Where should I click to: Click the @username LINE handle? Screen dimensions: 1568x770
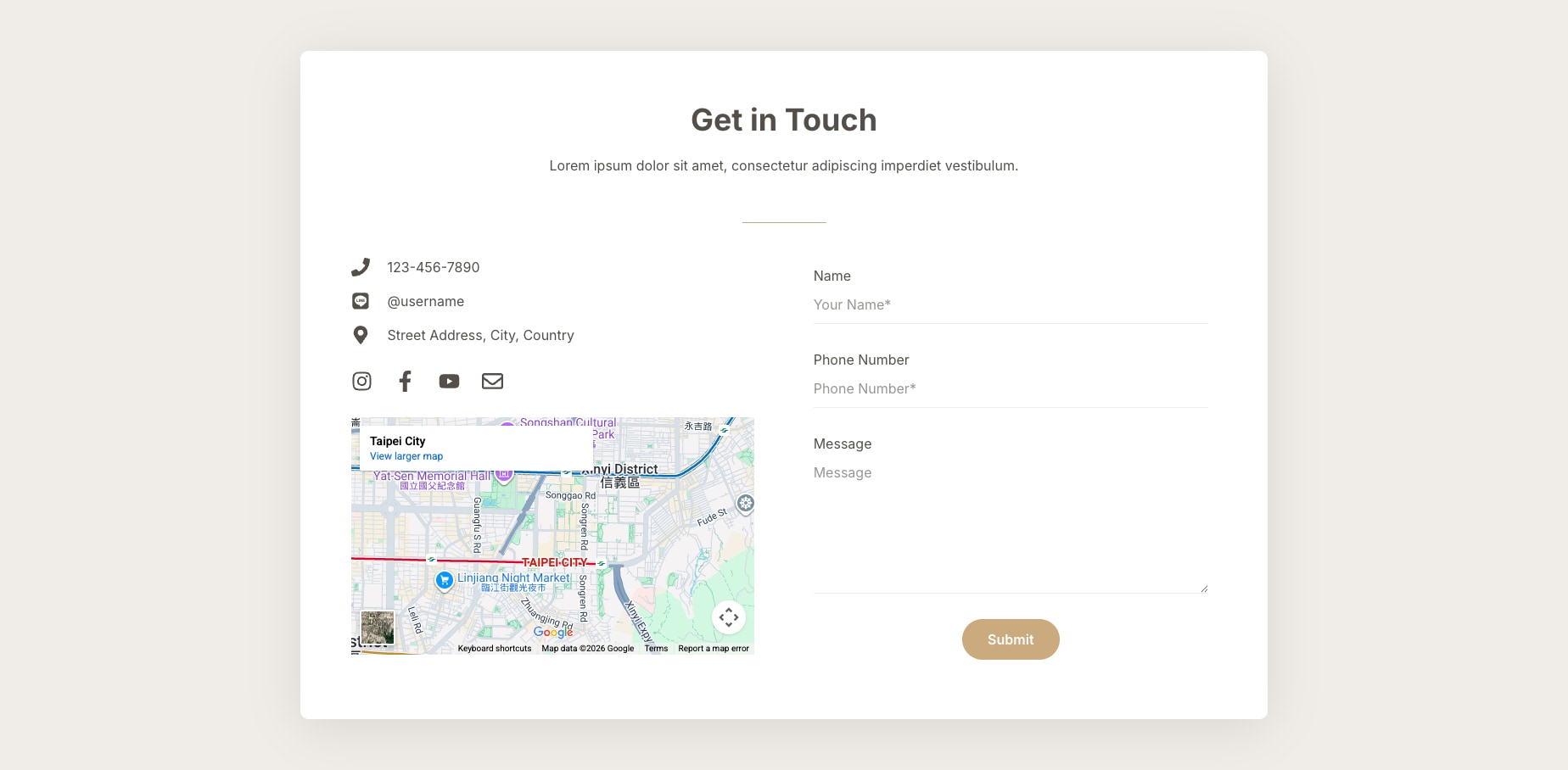click(426, 301)
